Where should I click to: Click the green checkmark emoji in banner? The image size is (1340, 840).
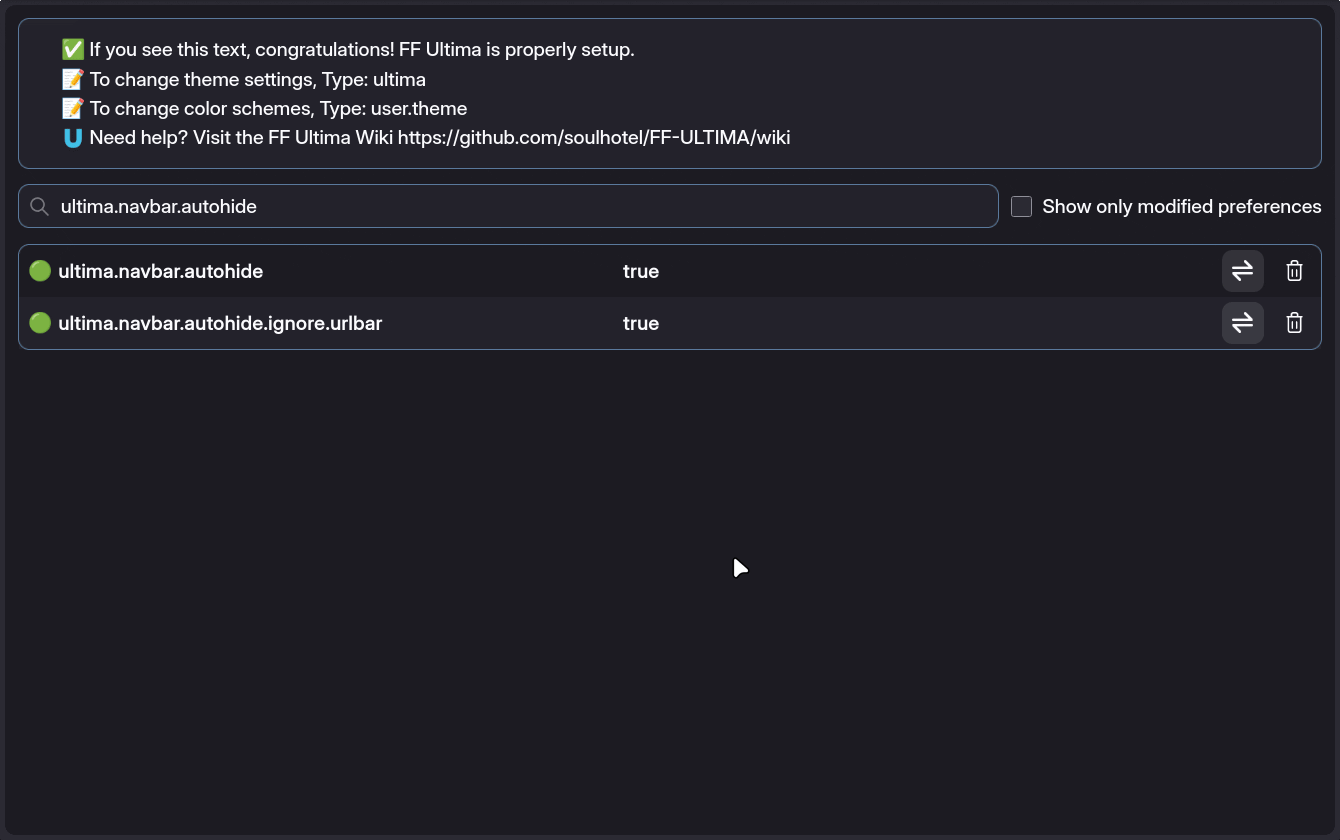coord(72,49)
